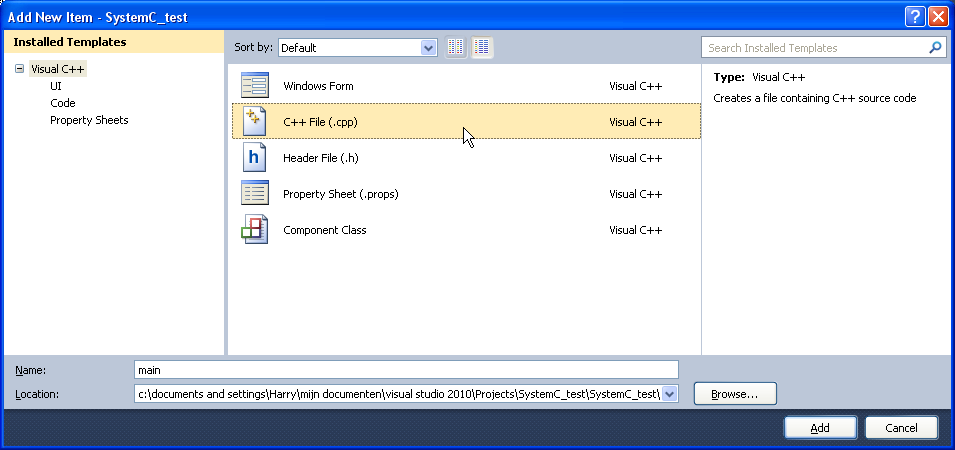Switch to medium icons list view
The height and width of the screenshot is (450, 955).
pyautogui.click(x=482, y=47)
